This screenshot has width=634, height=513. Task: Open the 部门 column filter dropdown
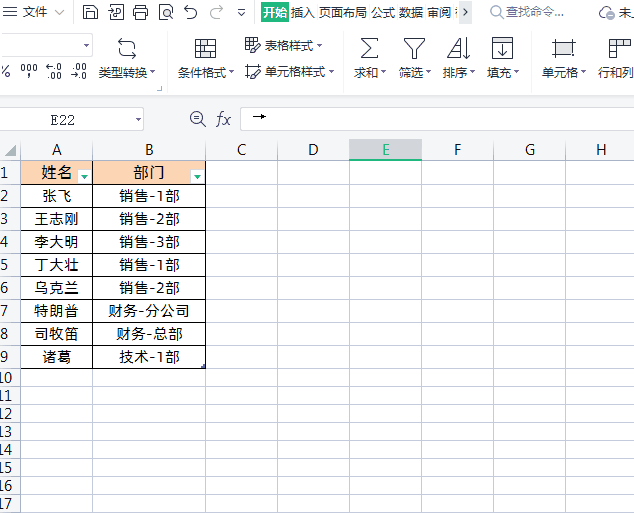click(197, 176)
